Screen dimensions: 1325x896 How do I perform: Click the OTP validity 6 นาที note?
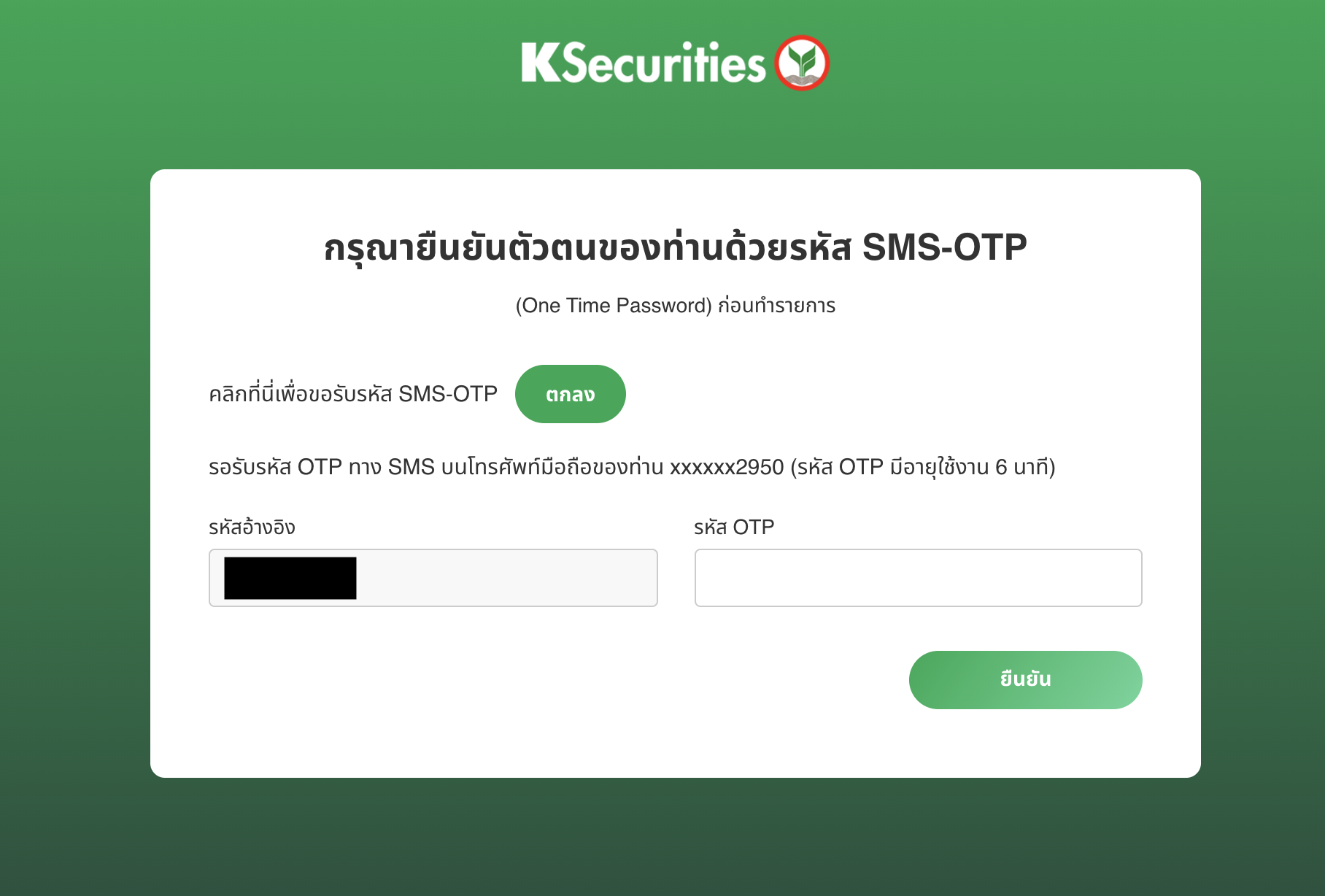[x=923, y=467]
